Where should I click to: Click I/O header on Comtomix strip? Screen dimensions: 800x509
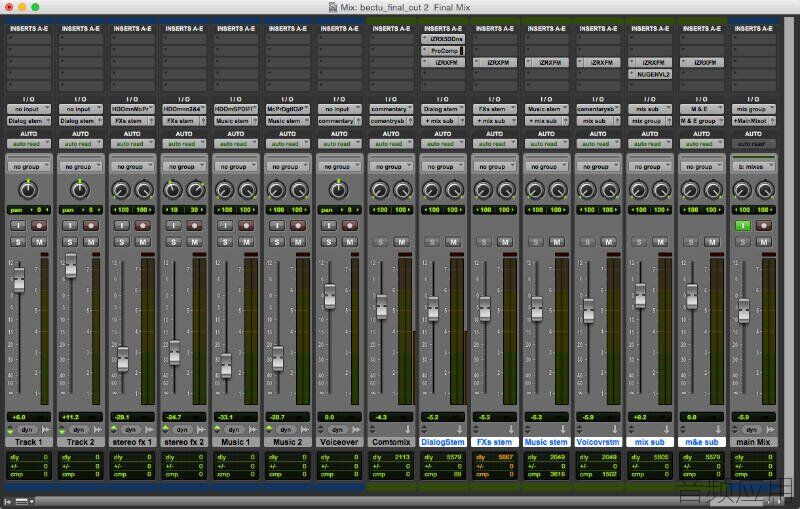click(391, 99)
